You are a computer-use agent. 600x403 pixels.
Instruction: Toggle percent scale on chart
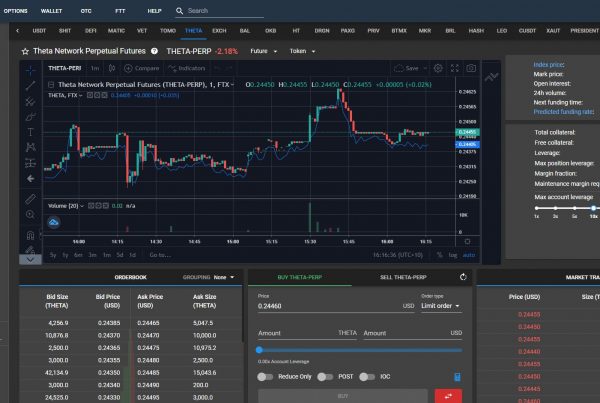(440, 255)
